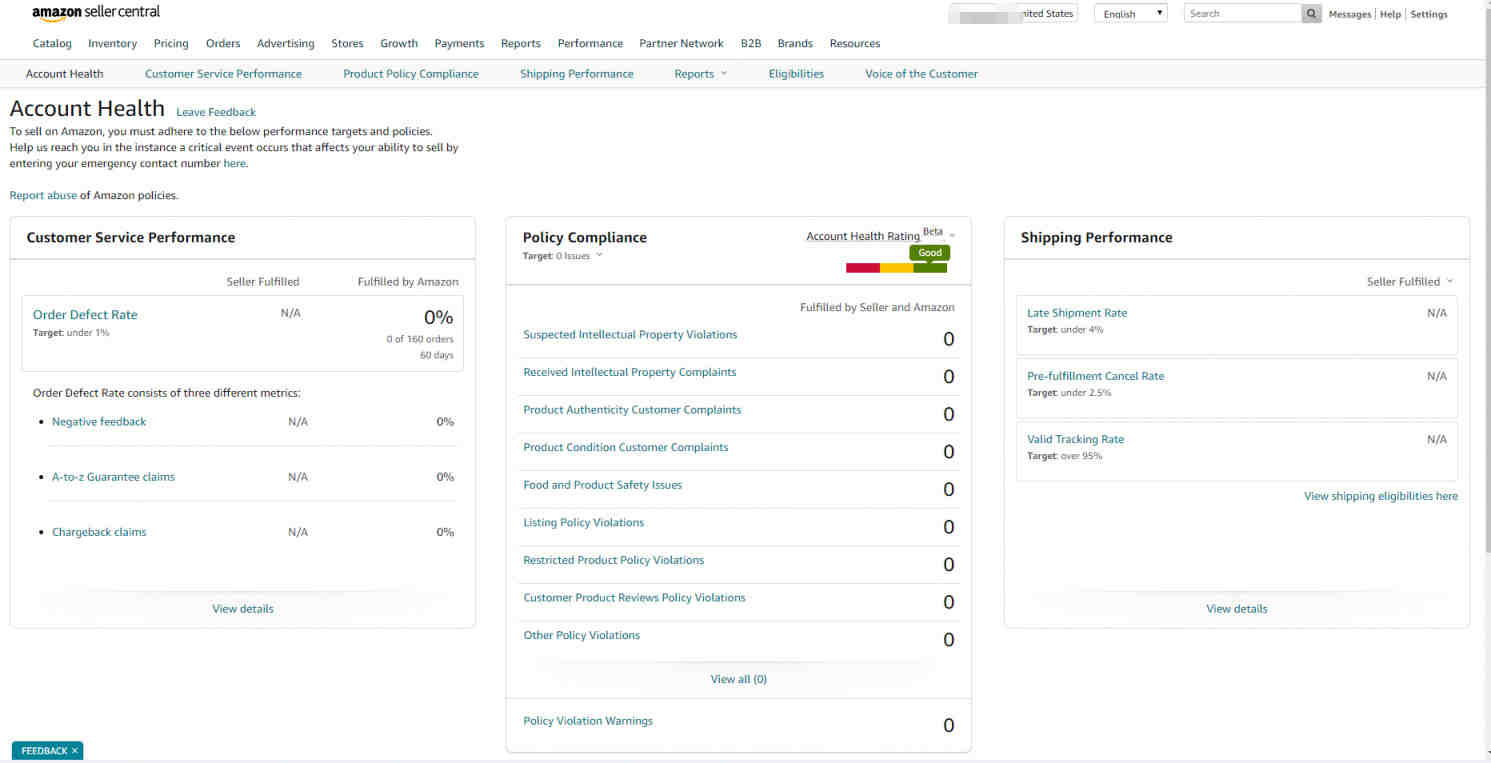Open the Valid Tracking Rate link
1491x763 pixels.
pos(1076,439)
